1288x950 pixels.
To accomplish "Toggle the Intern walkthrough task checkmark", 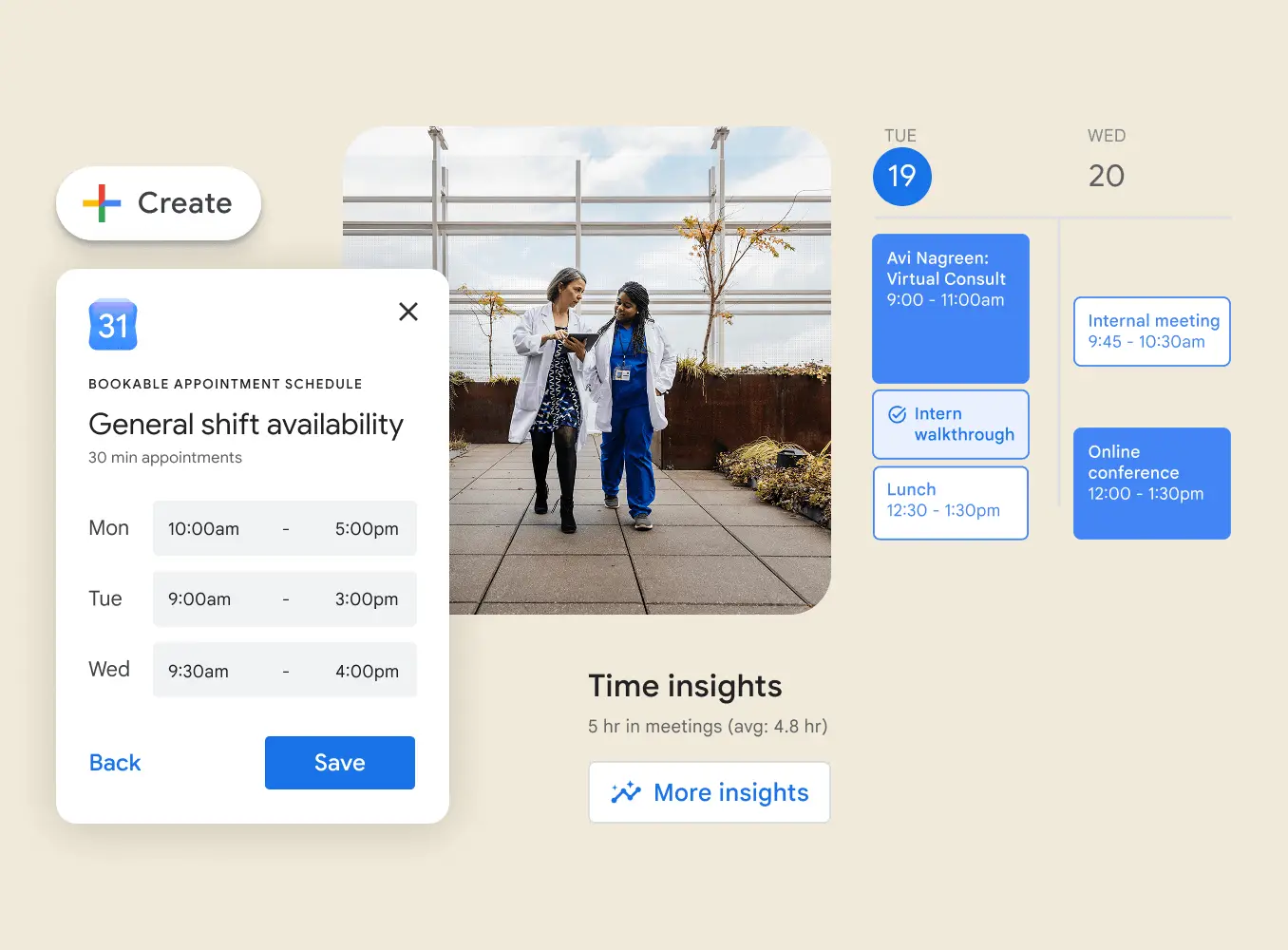I will point(897,414).
